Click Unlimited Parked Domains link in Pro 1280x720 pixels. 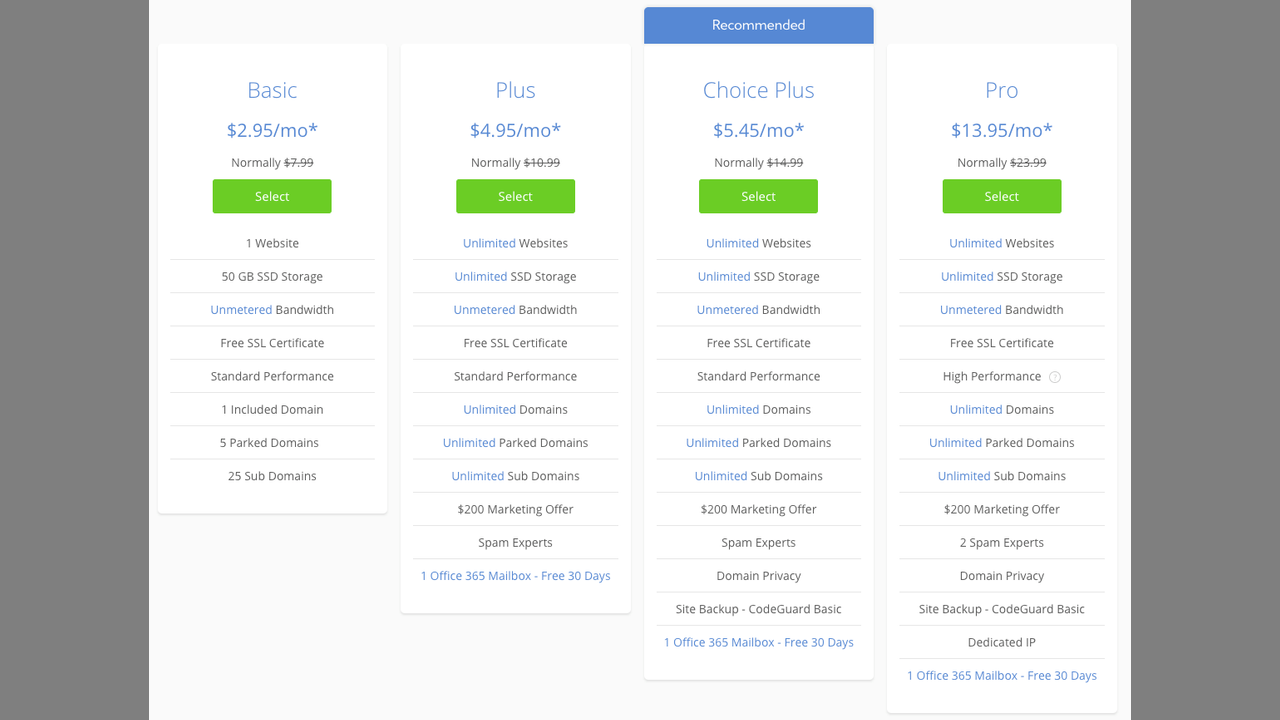coord(955,443)
